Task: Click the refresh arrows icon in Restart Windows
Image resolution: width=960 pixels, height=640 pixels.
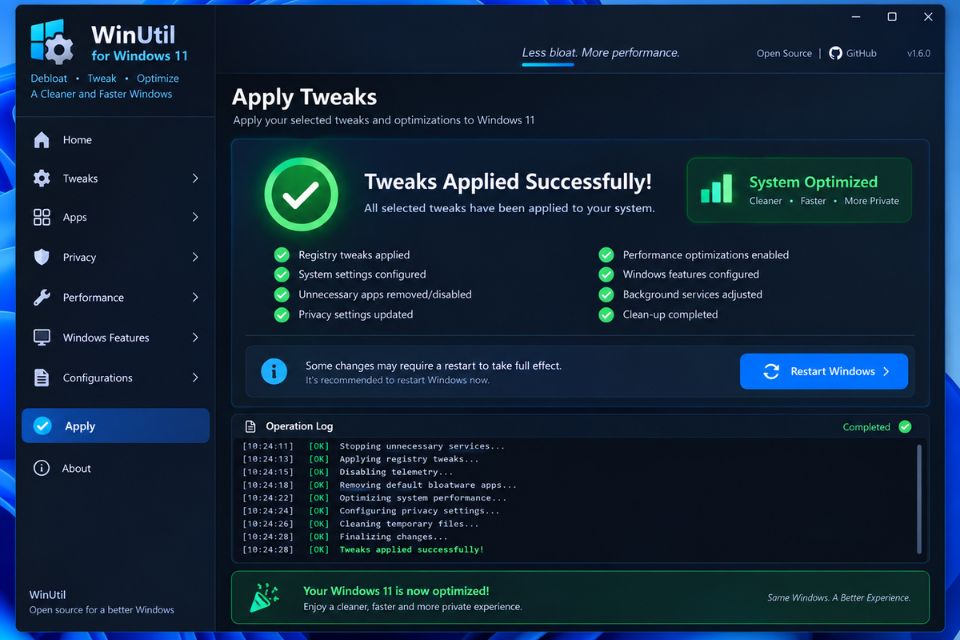Action: coord(771,372)
